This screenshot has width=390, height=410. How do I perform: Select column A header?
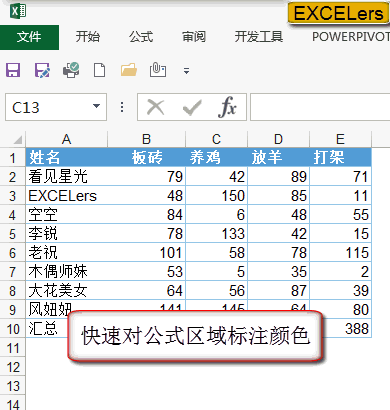(67, 139)
